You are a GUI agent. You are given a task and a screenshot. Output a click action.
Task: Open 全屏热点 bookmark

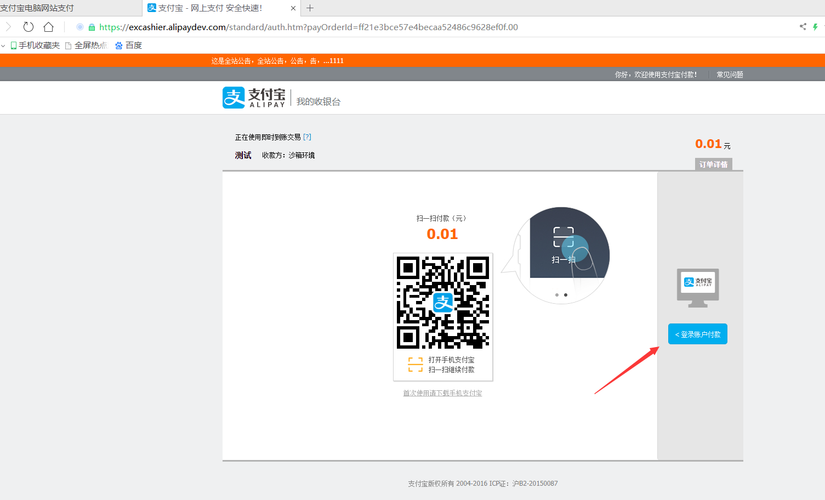[86, 45]
